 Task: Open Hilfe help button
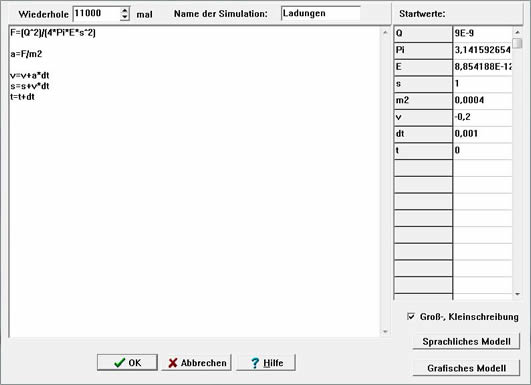pyautogui.click(x=266, y=362)
